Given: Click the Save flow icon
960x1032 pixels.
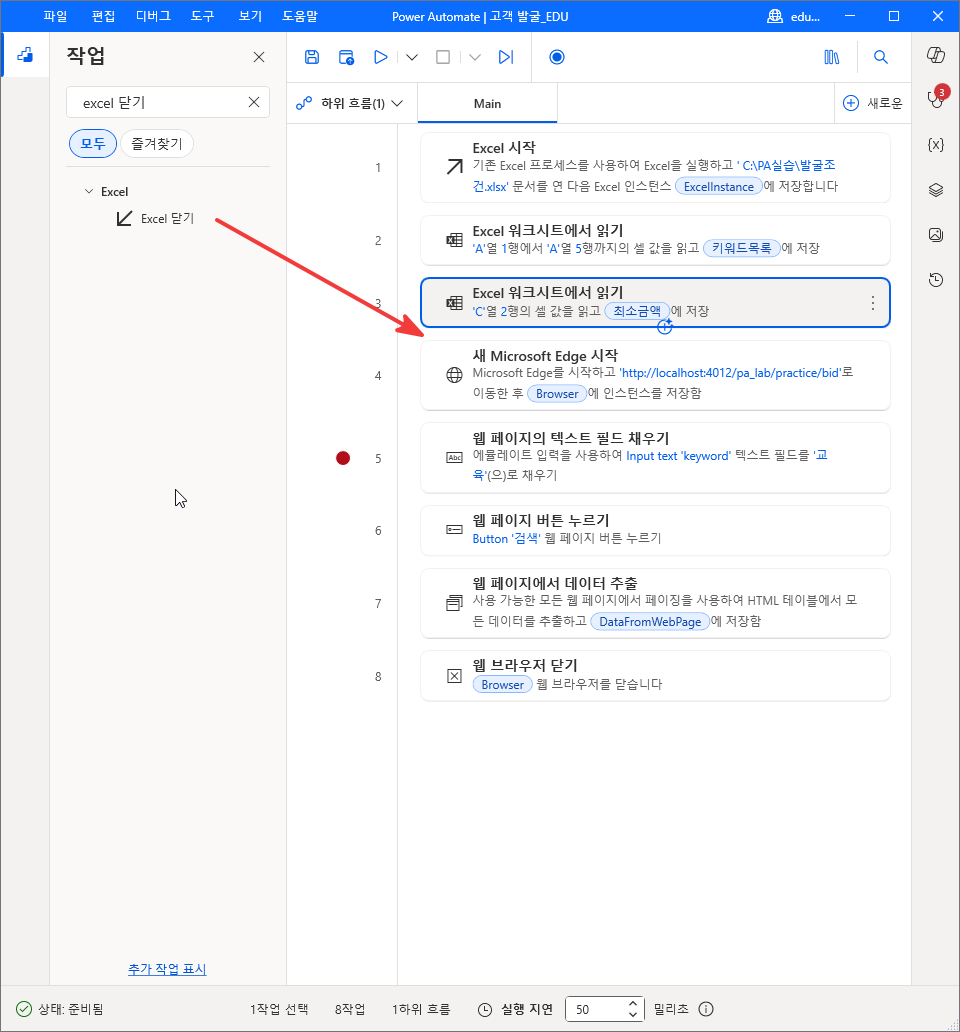Looking at the screenshot, I should coord(312,57).
